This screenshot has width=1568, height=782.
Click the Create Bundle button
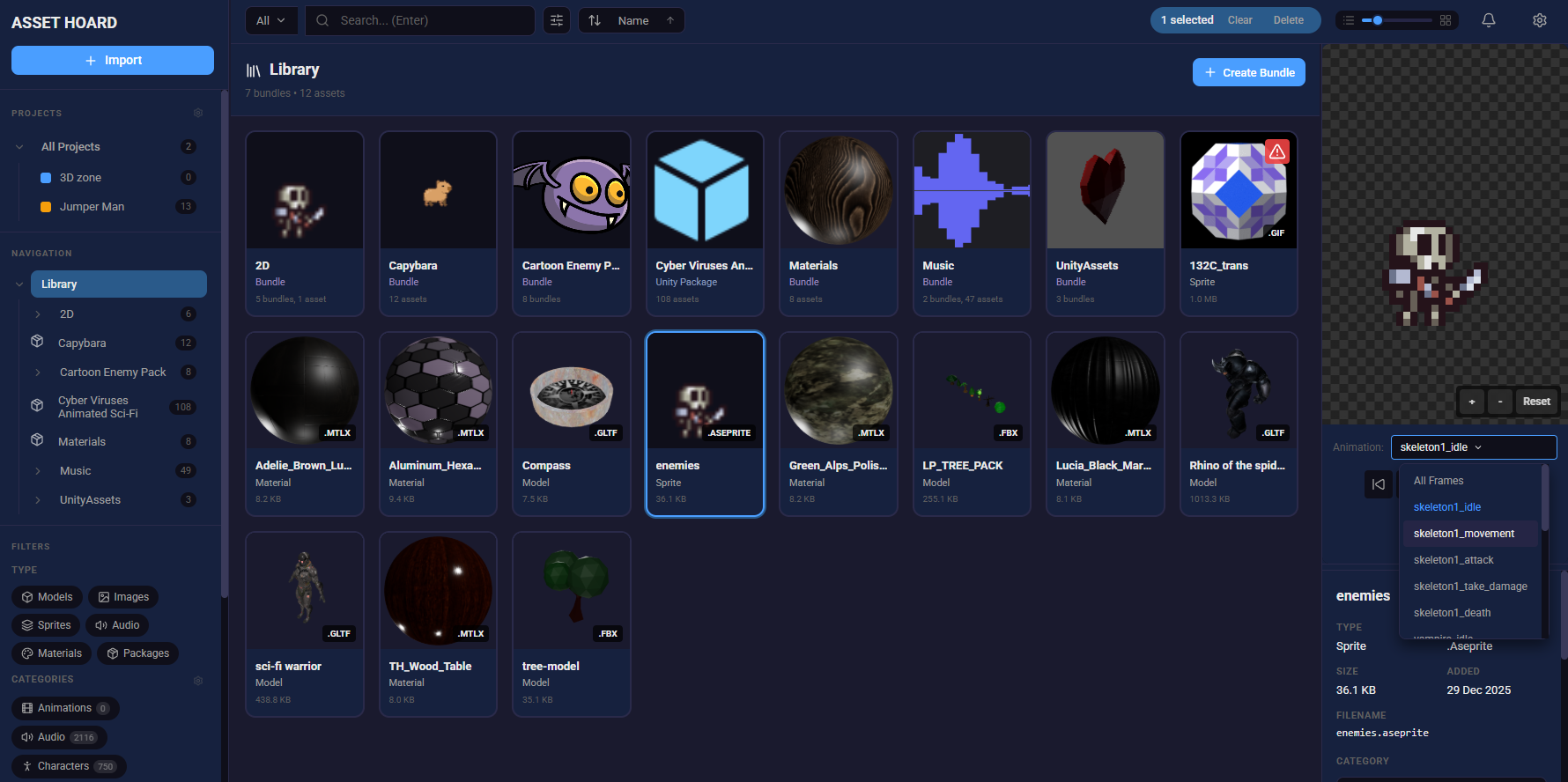pyautogui.click(x=1248, y=72)
